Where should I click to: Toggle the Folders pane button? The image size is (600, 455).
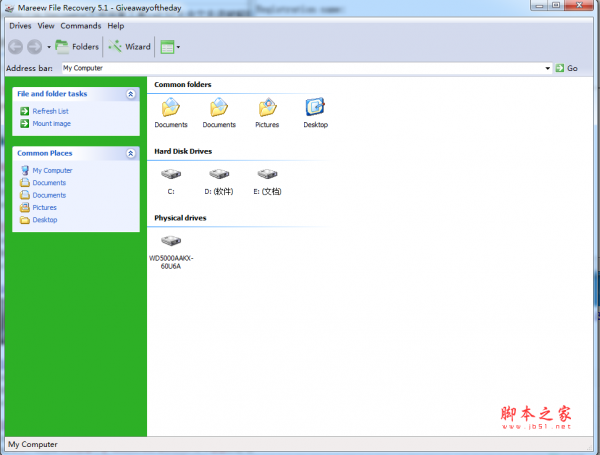[77, 47]
